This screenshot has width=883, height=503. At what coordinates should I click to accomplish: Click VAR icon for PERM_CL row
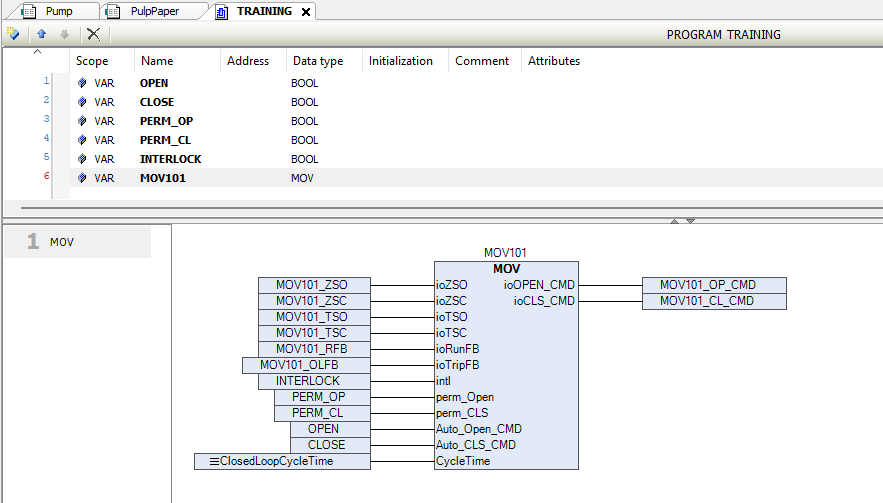[82, 140]
